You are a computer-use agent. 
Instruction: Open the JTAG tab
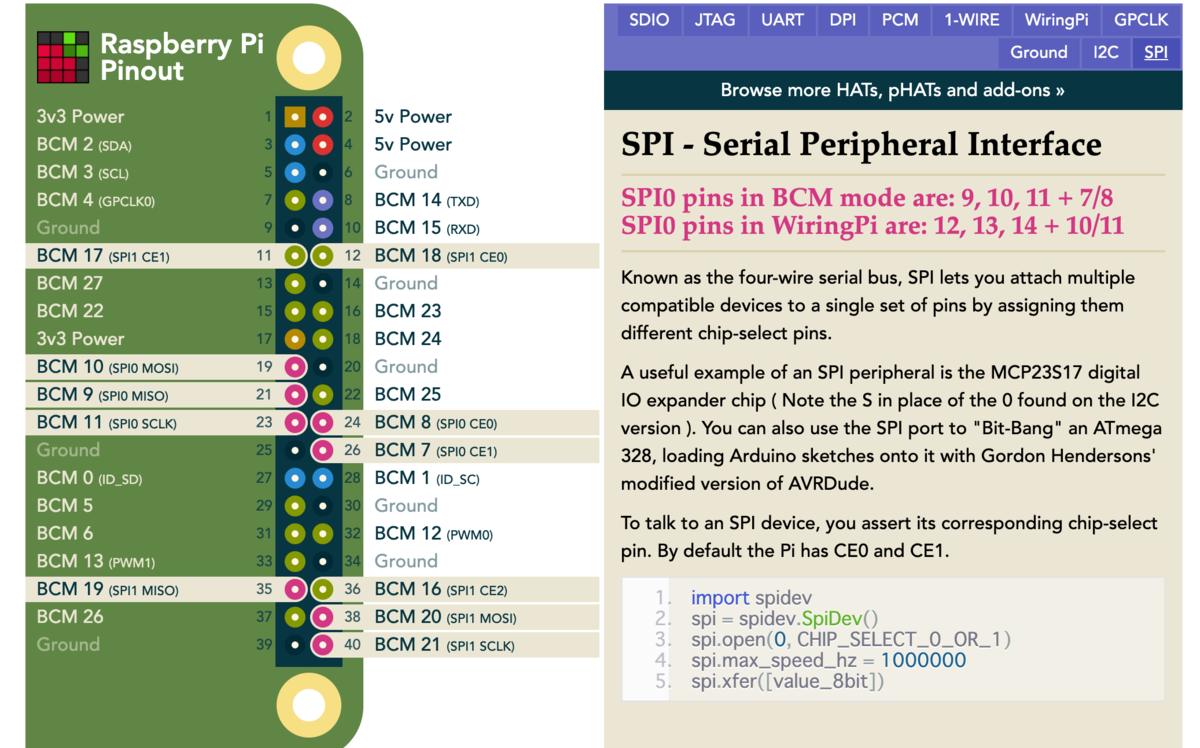(x=715, y=20)
